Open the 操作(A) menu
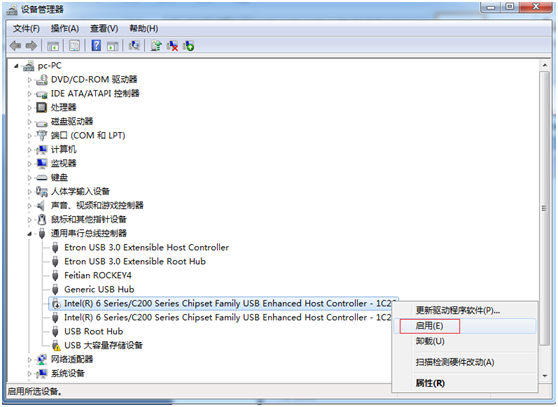Screen dimensions: 558x407 64,28
